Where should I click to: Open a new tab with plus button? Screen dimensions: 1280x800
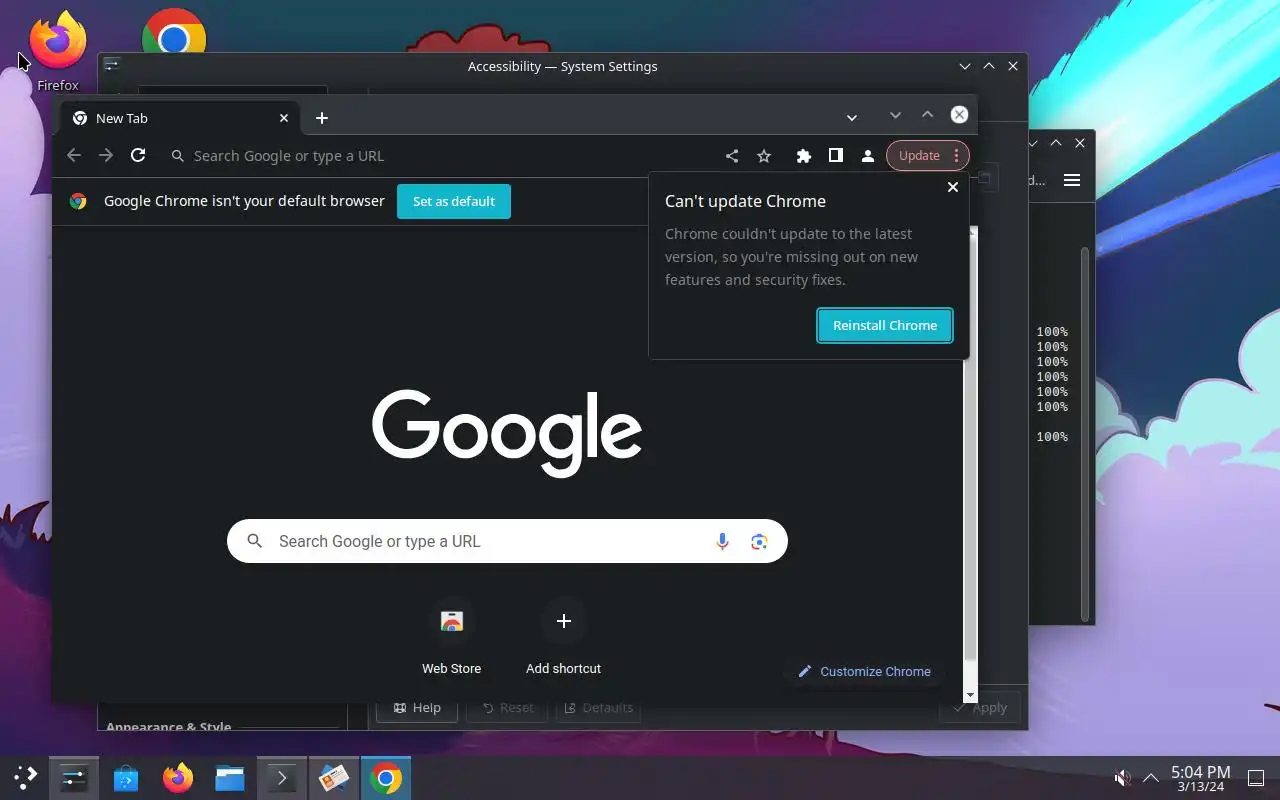[x=322, y=118]
